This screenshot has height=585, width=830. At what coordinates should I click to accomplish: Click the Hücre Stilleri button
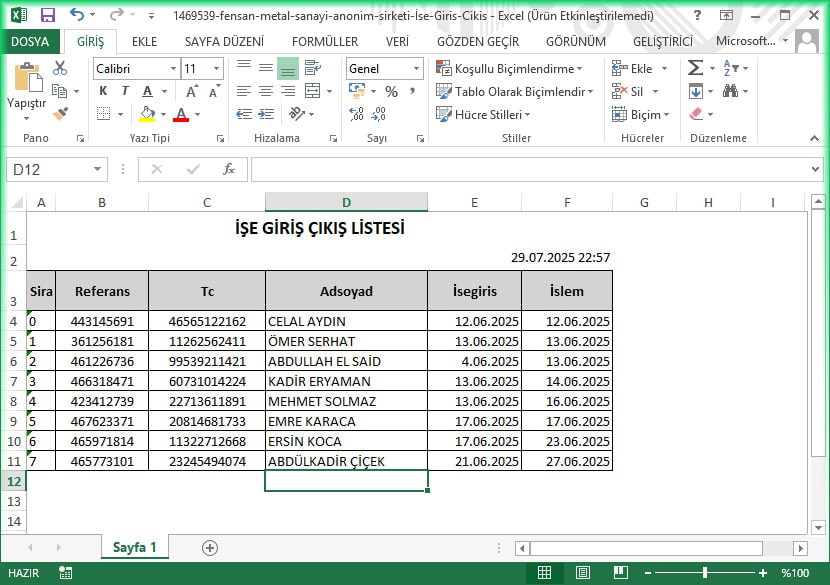coord(482,113)
